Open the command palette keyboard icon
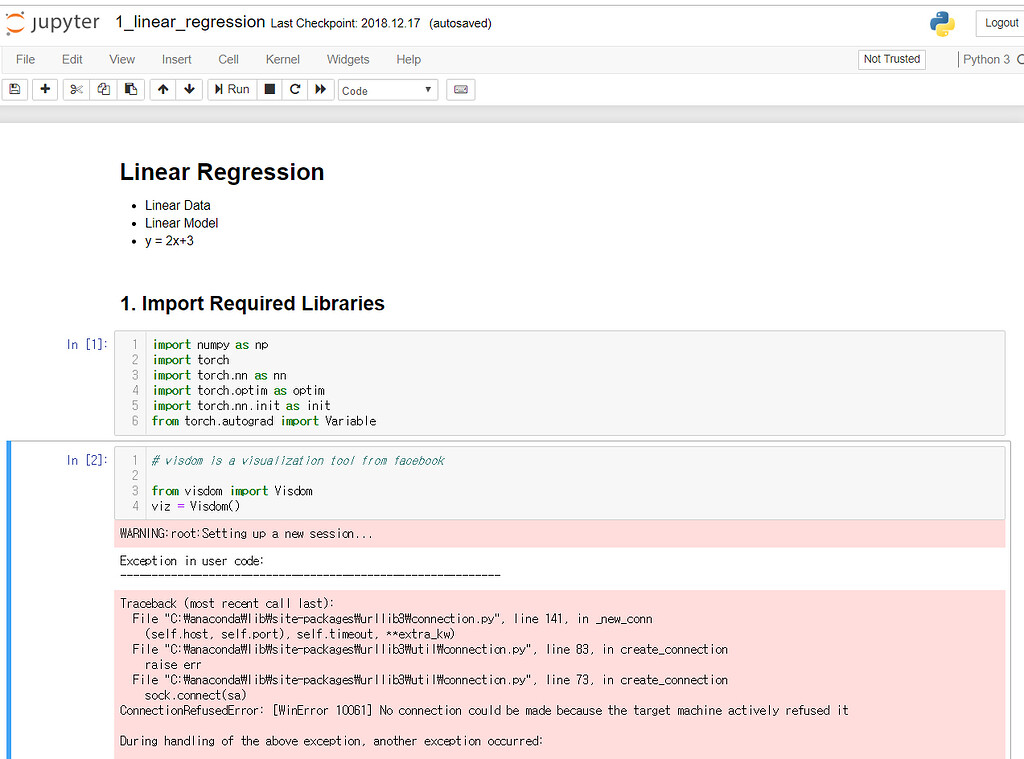Image resolution: width=1024 pixels, height=759 pixels. 460,89
